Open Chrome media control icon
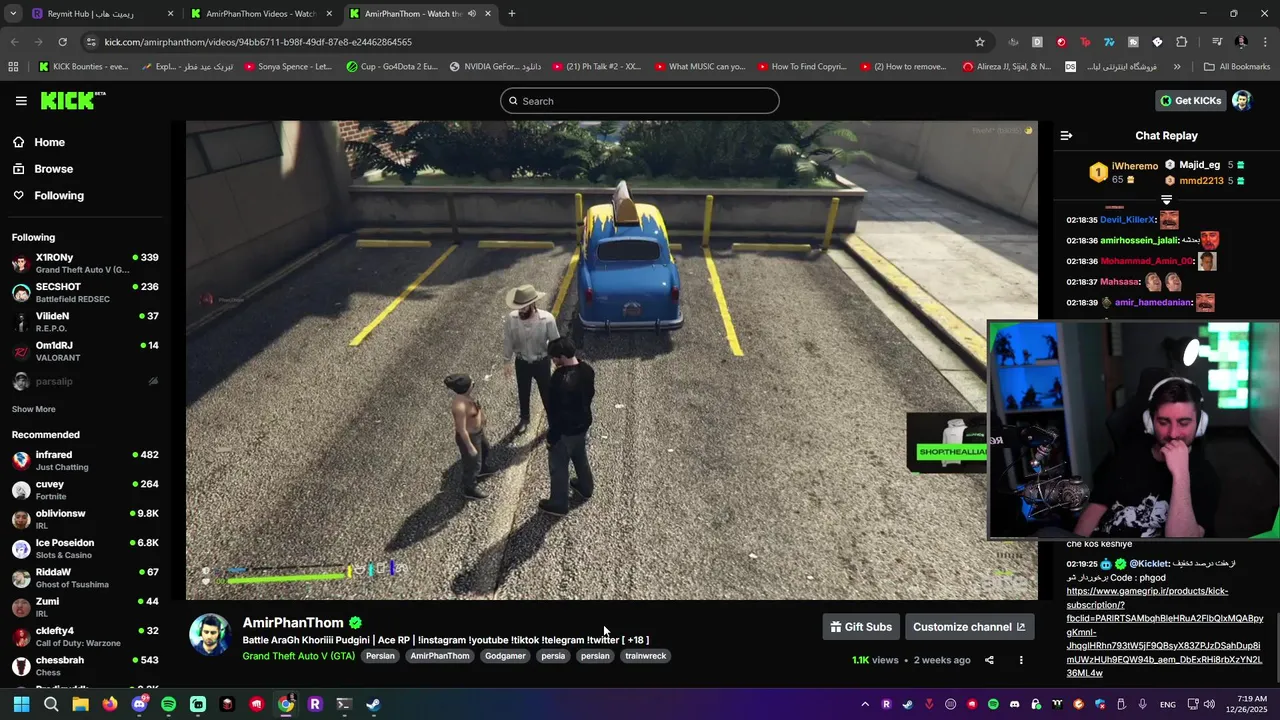 (1217, 42)
